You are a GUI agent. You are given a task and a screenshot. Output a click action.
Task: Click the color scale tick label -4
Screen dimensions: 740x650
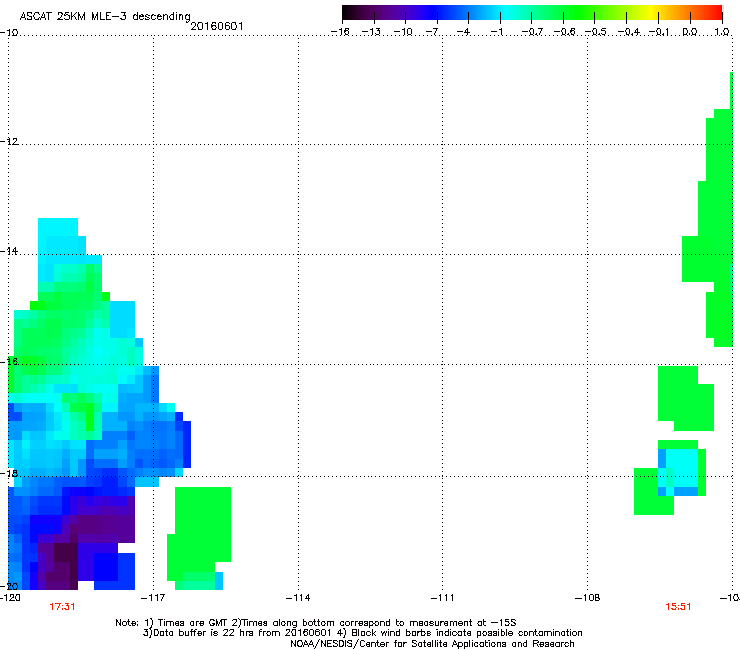pyautogui.click(x=464, y=32)
